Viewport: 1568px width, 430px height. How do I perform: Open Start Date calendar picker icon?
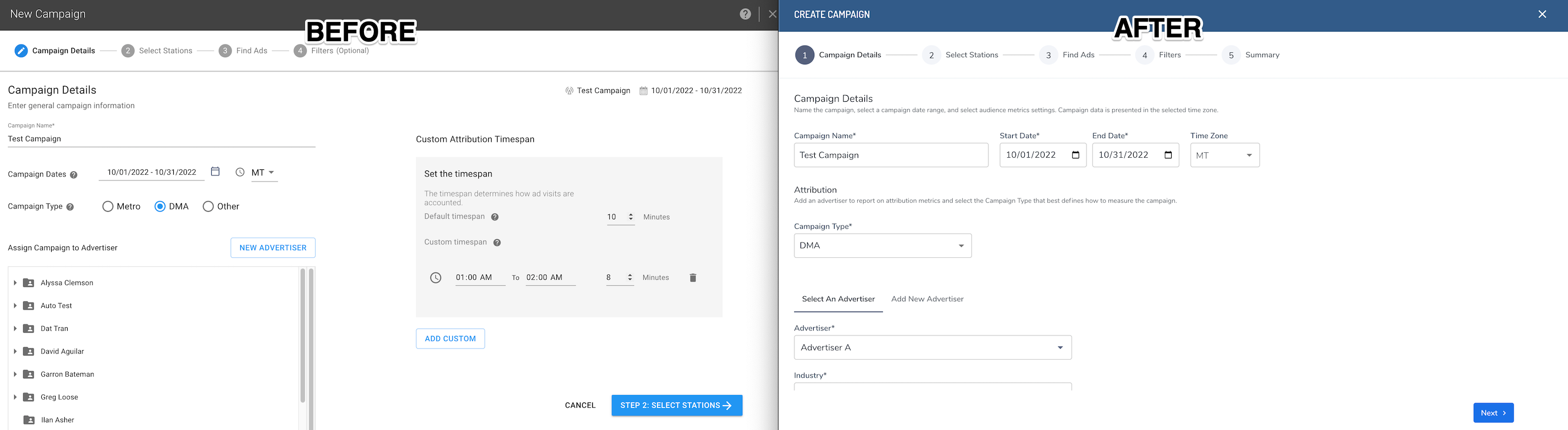(1075, 155)
